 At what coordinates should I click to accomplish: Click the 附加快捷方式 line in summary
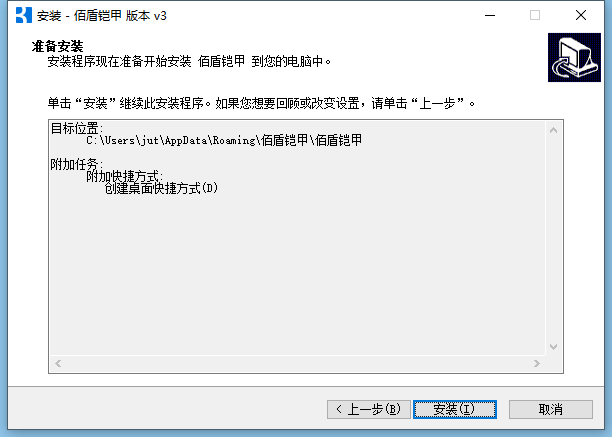[x=125, y=176]
